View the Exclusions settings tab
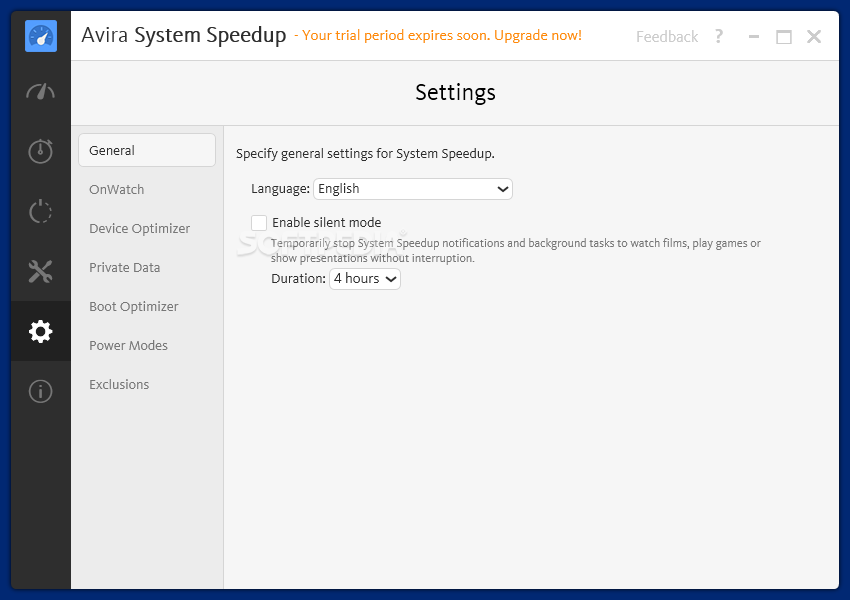This screenshot has height=600, width=850. [119, 384]
